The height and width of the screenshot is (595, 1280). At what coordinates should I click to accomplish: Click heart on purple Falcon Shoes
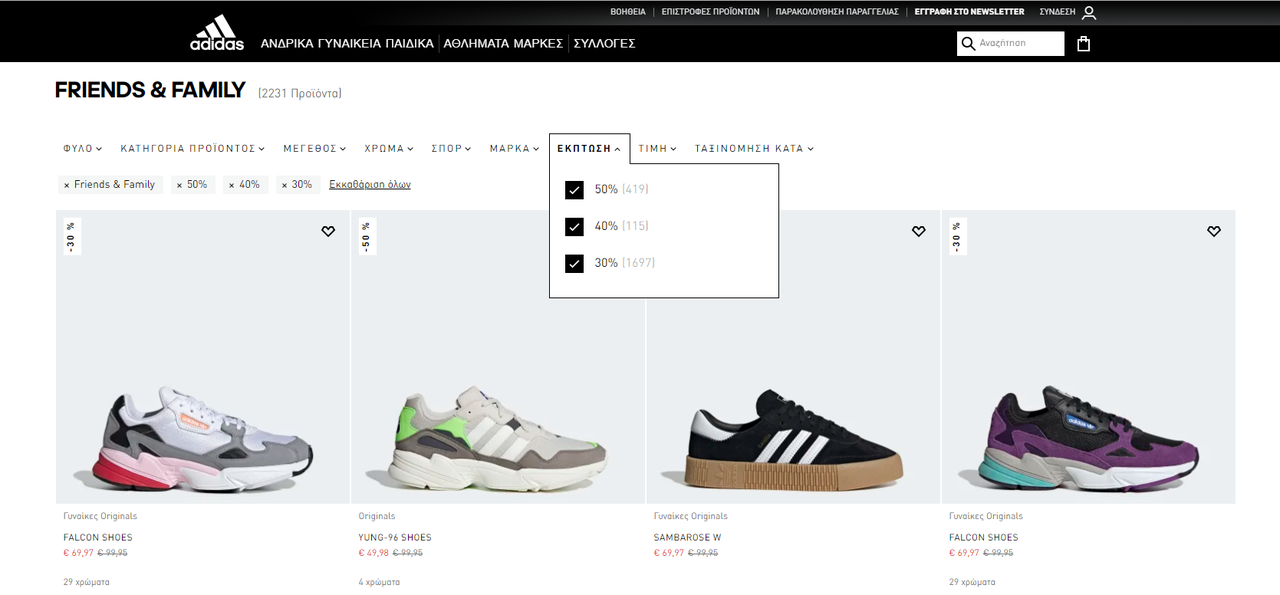pyautogui.click(x=1214, y=231)
